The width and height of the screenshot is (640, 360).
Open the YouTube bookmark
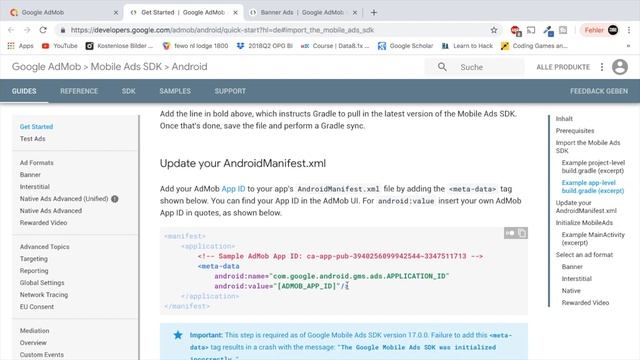click(x=60, y=46)
